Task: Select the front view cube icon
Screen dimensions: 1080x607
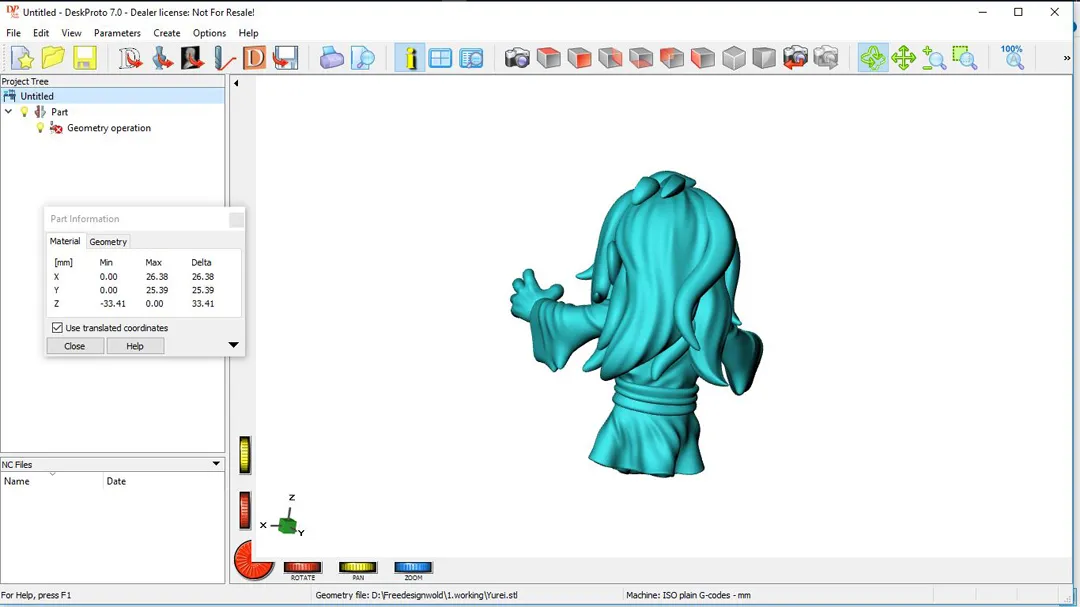Action: tap(580, 59)
